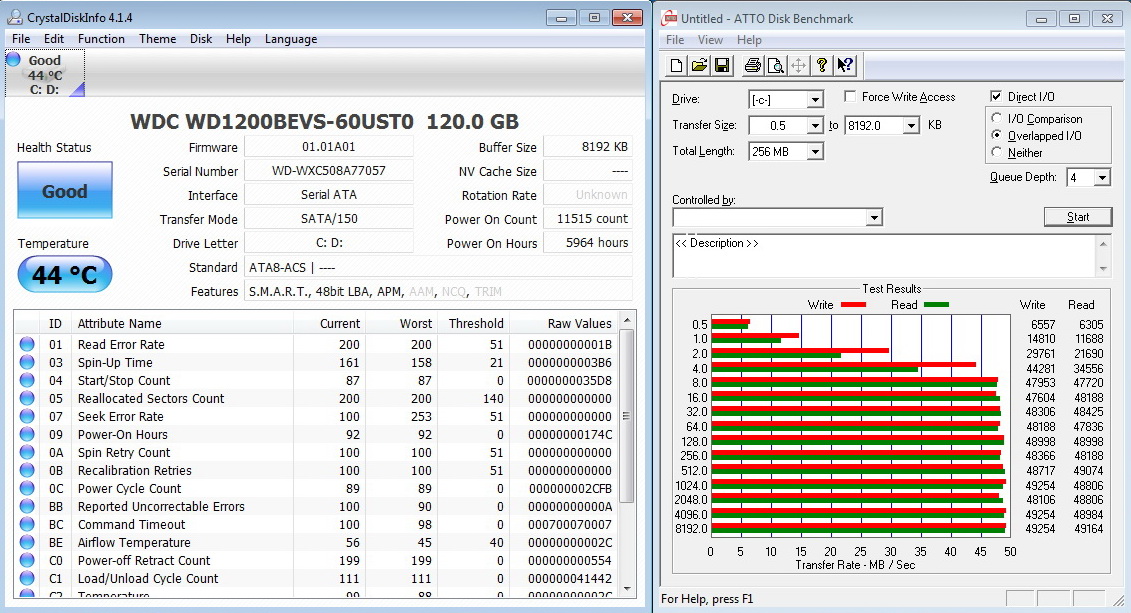
Task: Select the Good 44 °C disk status icon
Action: click(x=45, y=74)
